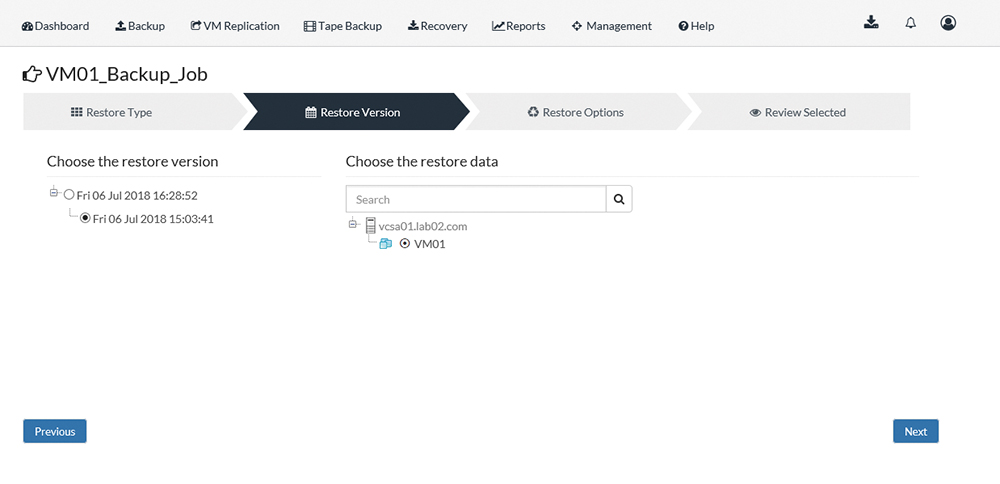Click the Previous button
Image resolution: width=1000 pixels, height=484 pixels.
55,431
